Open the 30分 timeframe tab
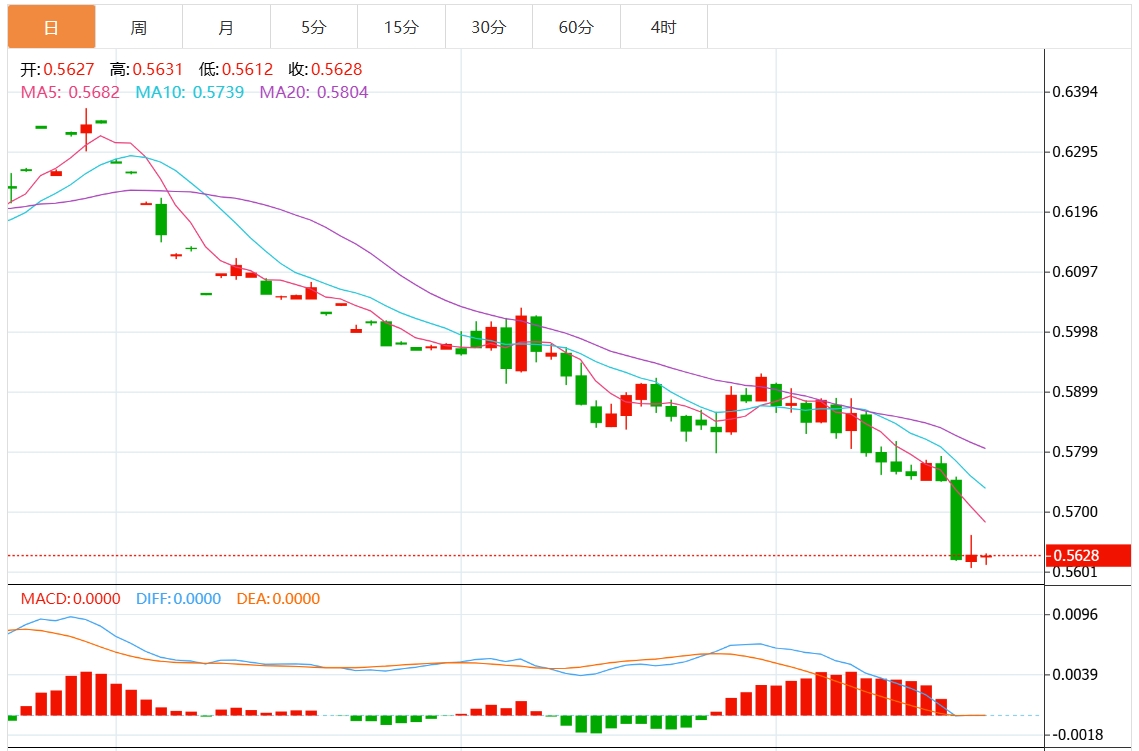This screenshot has height=751, width=1139. (489, 27)
